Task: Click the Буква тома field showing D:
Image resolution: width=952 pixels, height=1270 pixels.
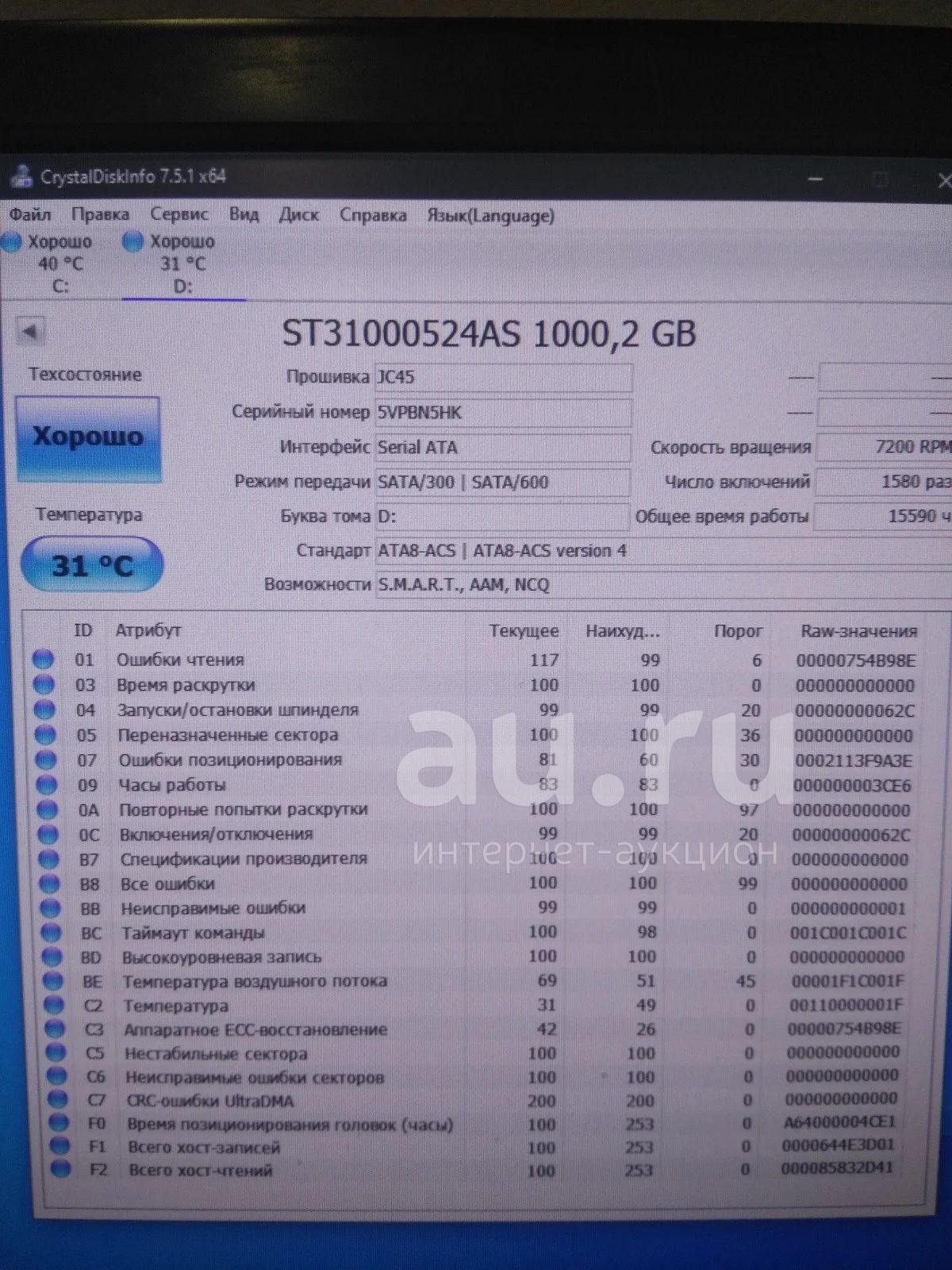Action: click(502, 516)
